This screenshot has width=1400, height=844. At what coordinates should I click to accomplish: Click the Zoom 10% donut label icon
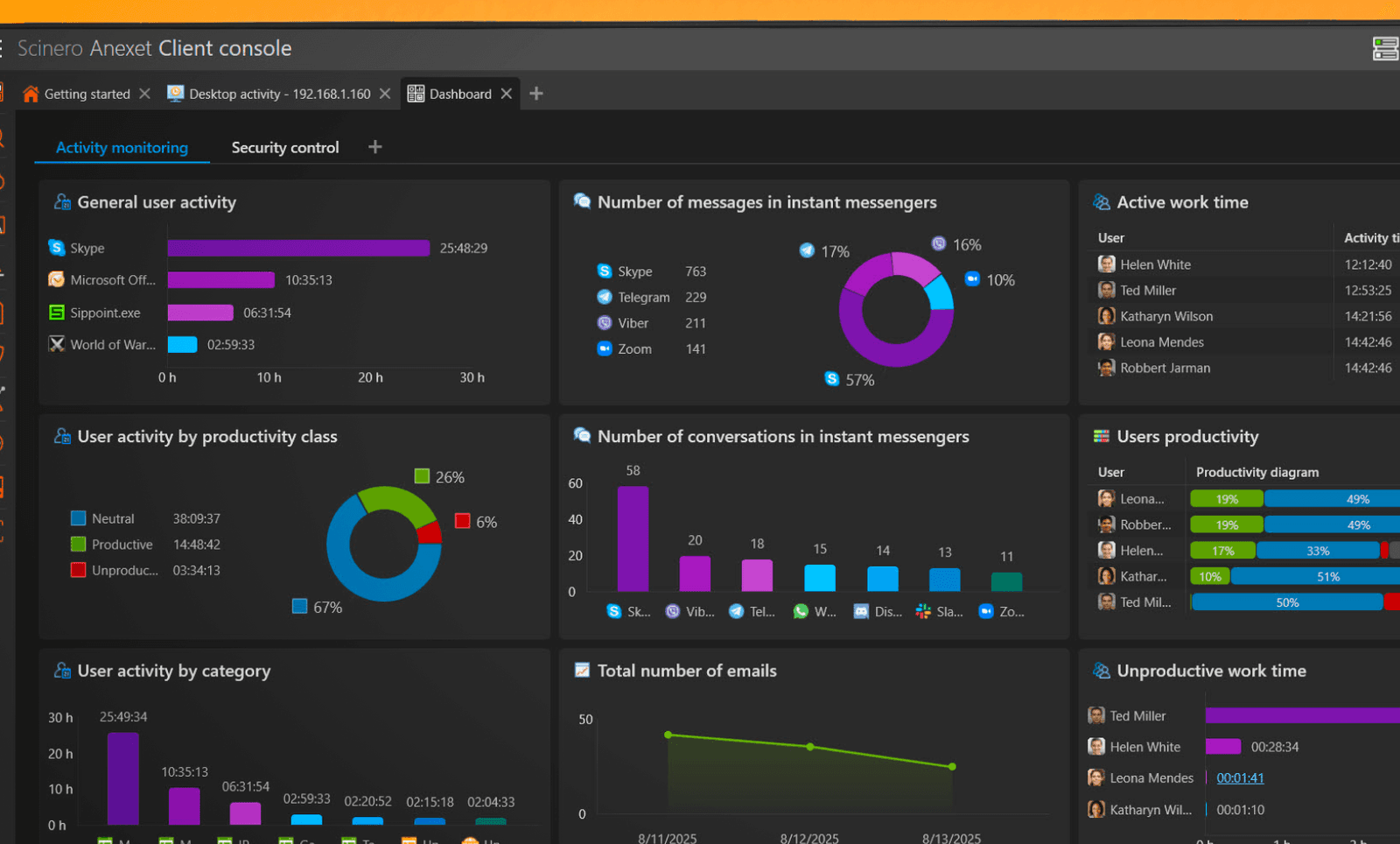tap(972, 279)
